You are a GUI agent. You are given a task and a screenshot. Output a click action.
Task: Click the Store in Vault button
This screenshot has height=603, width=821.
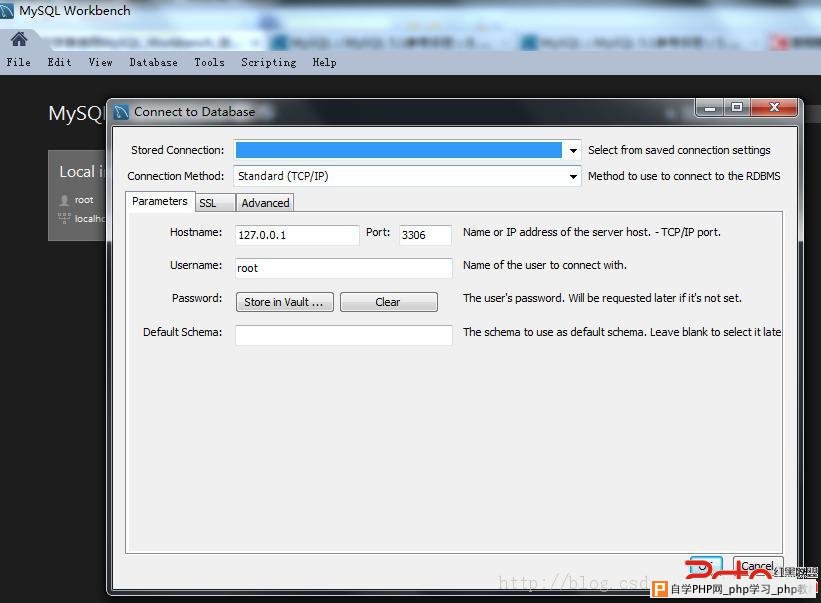tap(284, 302)
